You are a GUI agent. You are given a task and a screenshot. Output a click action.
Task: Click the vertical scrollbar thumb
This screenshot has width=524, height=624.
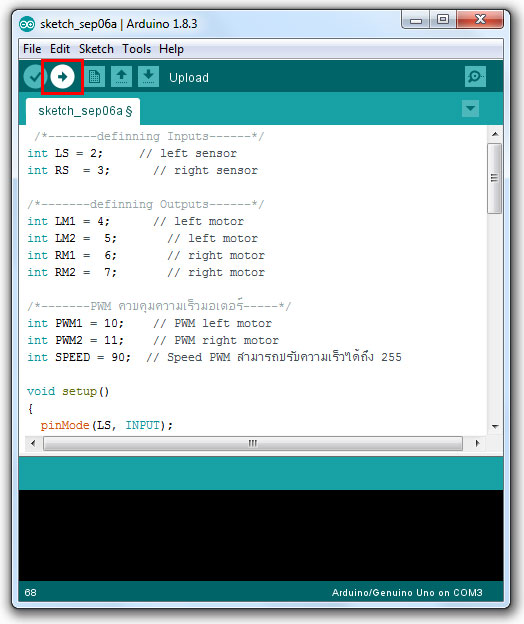495,178
